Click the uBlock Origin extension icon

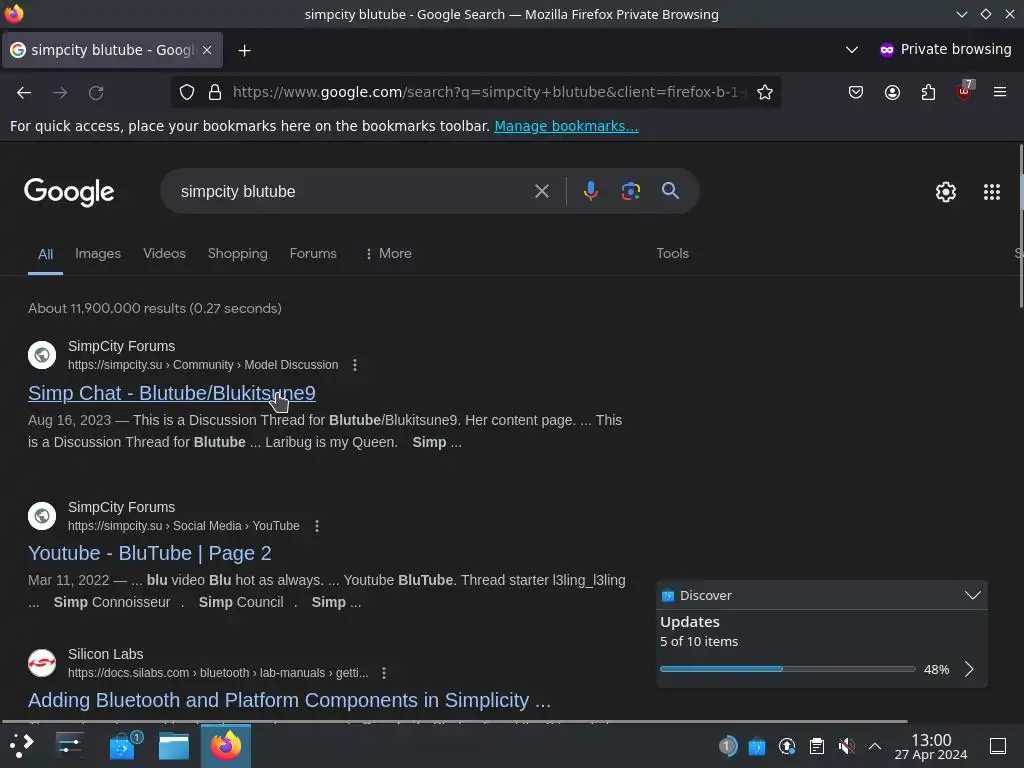pyautogui.click(x=964, y=91)
